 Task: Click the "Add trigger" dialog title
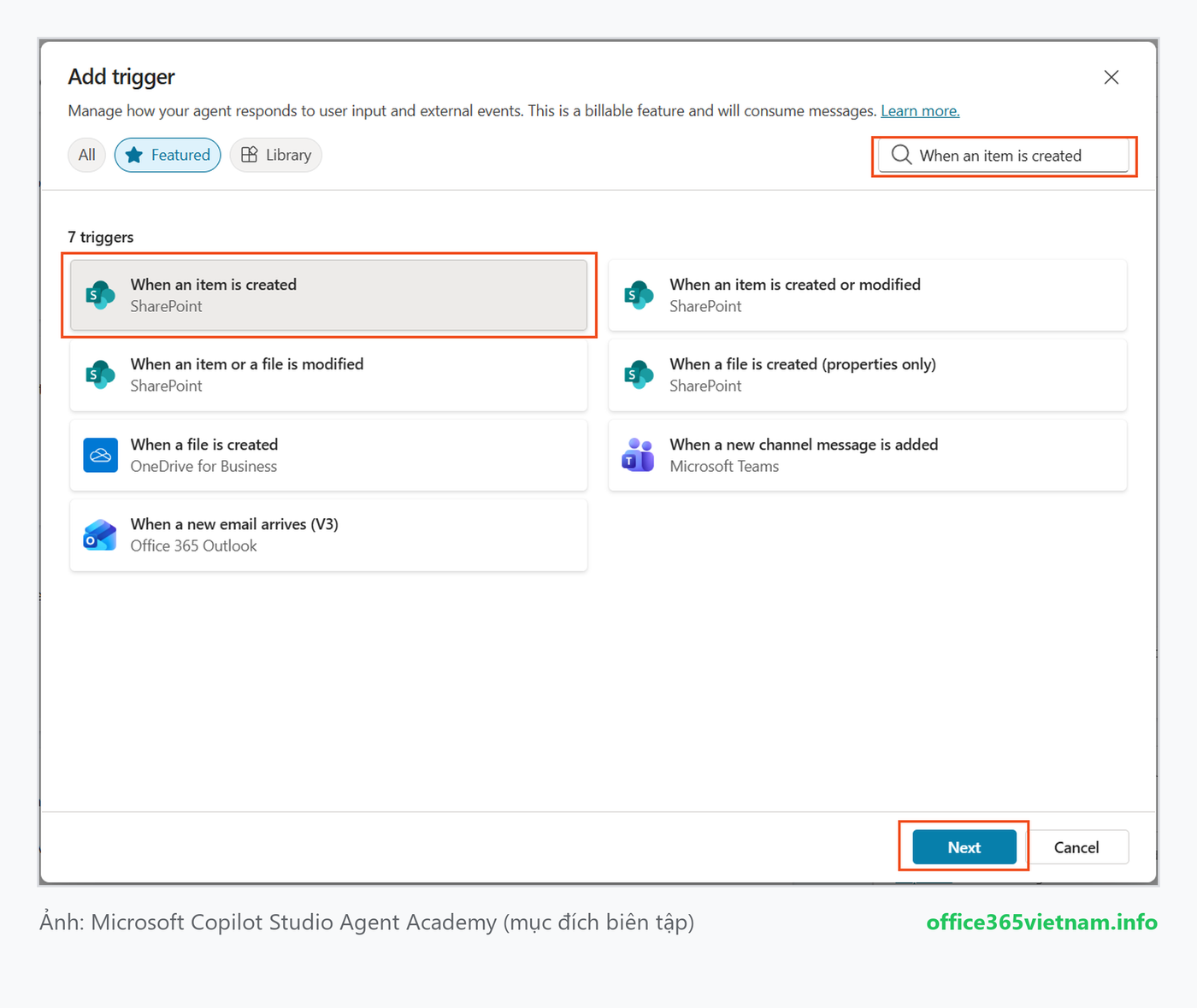[121, 77]
